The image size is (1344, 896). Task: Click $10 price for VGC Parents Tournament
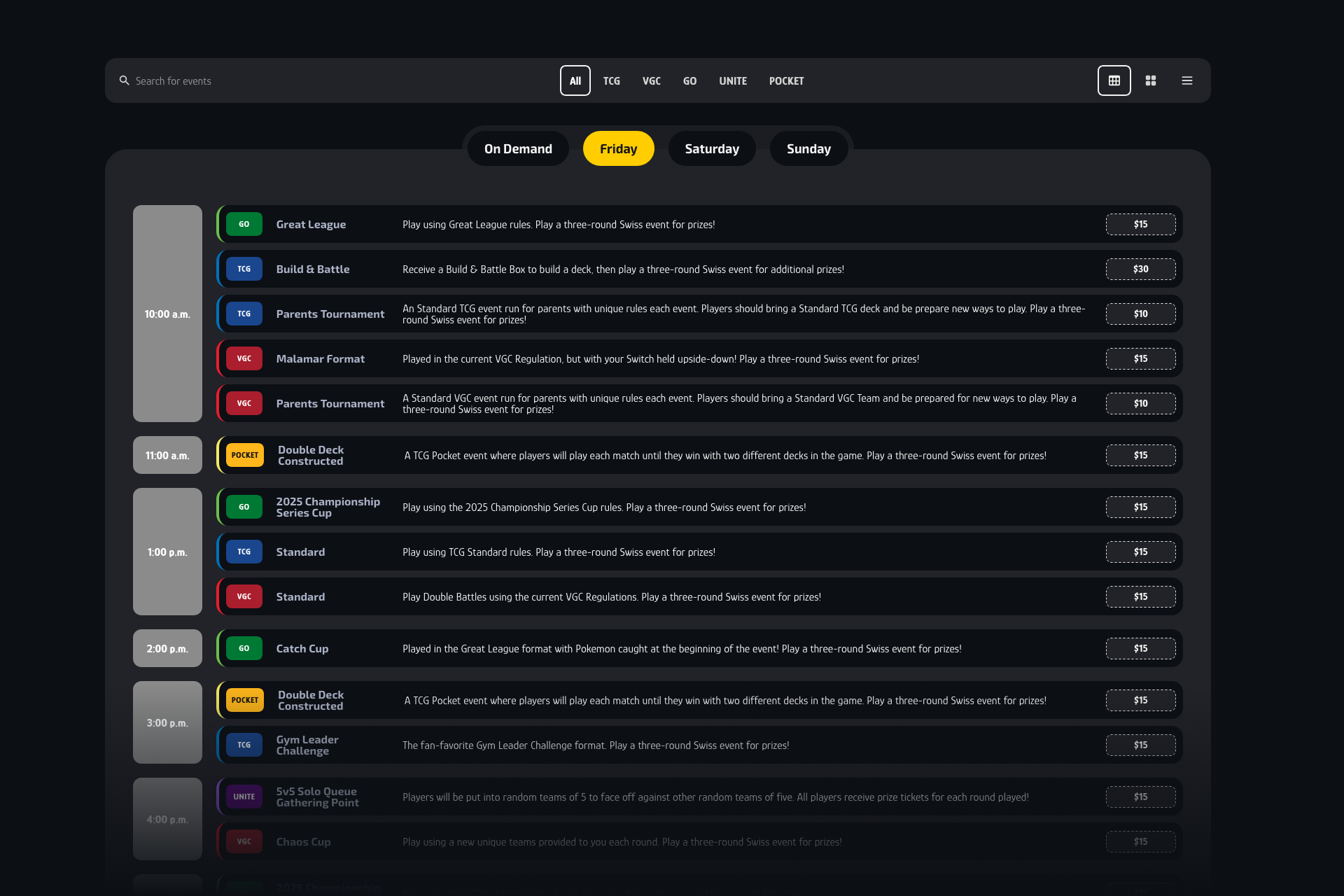(1140, 403)
